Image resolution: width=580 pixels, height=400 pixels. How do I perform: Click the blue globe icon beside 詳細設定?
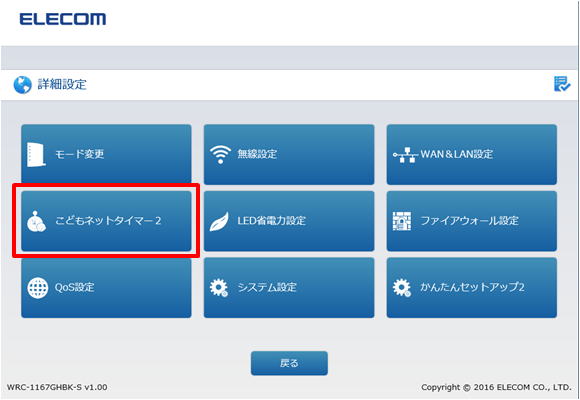click(23, 85)
